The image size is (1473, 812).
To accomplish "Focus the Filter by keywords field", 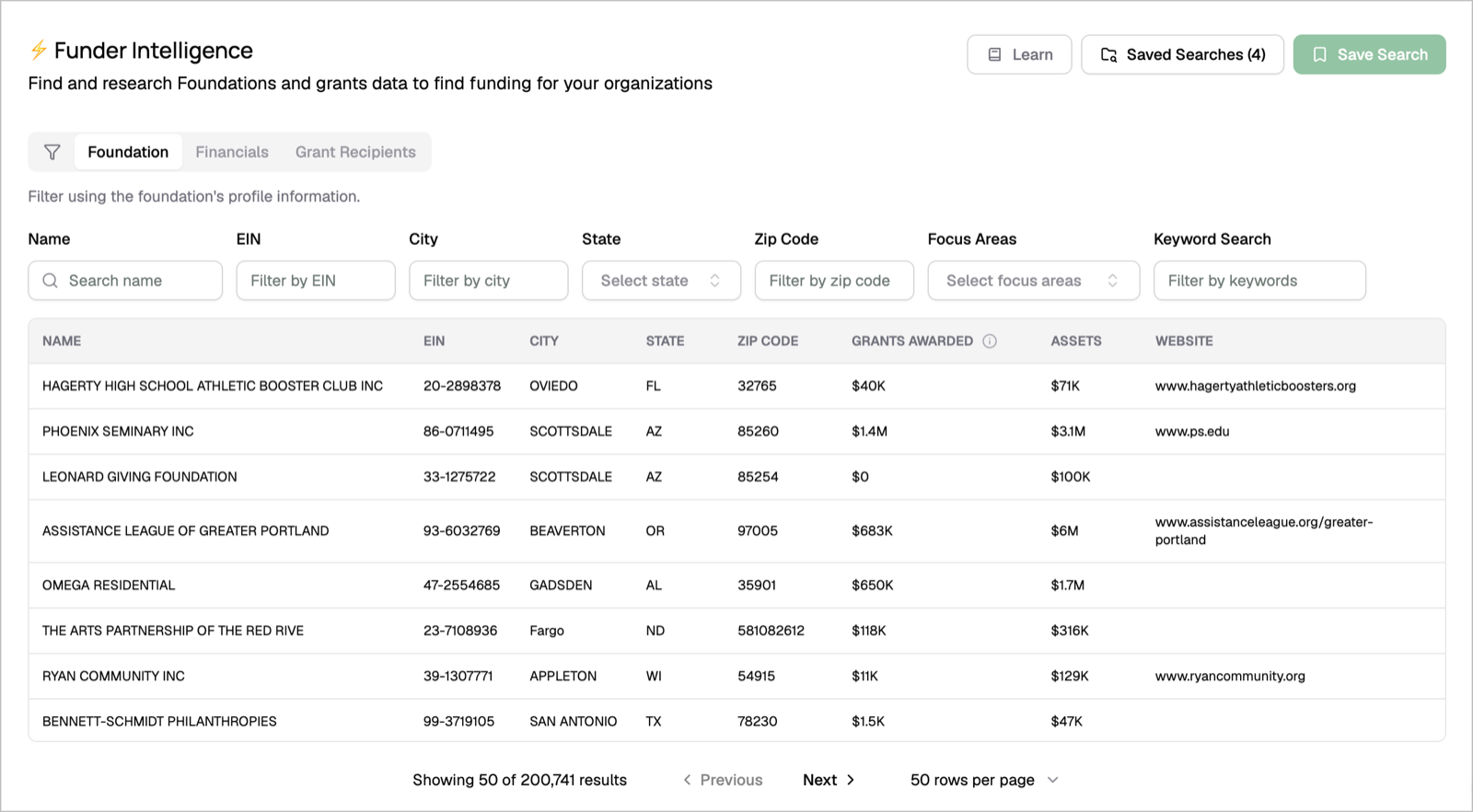I will coord(1259,281).
